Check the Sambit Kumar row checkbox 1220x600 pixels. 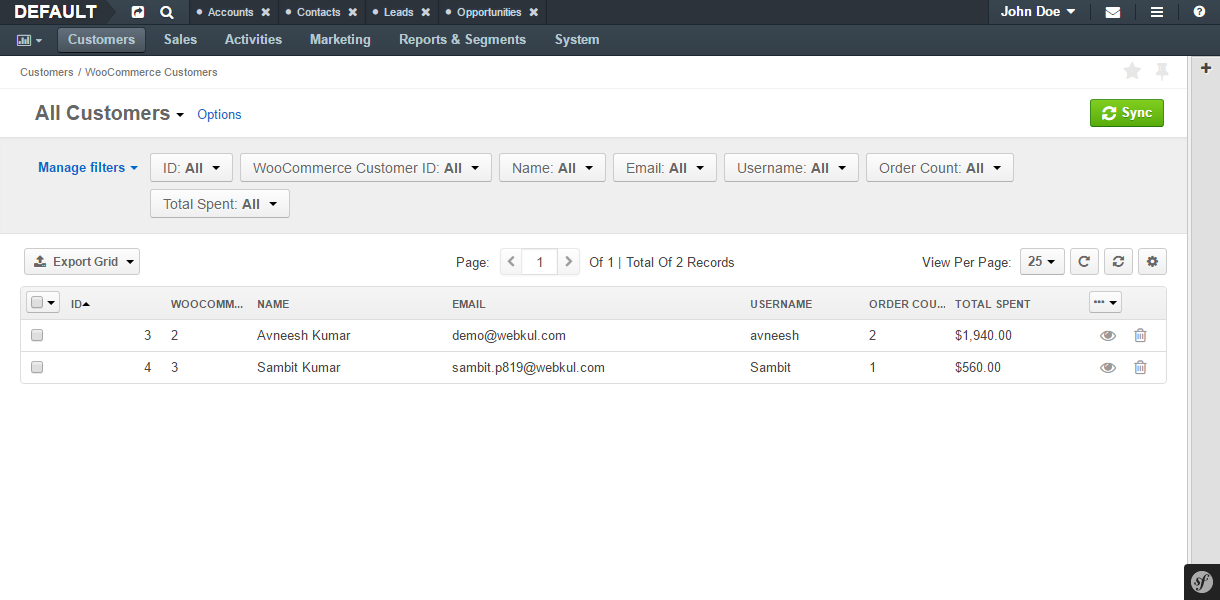37,368
